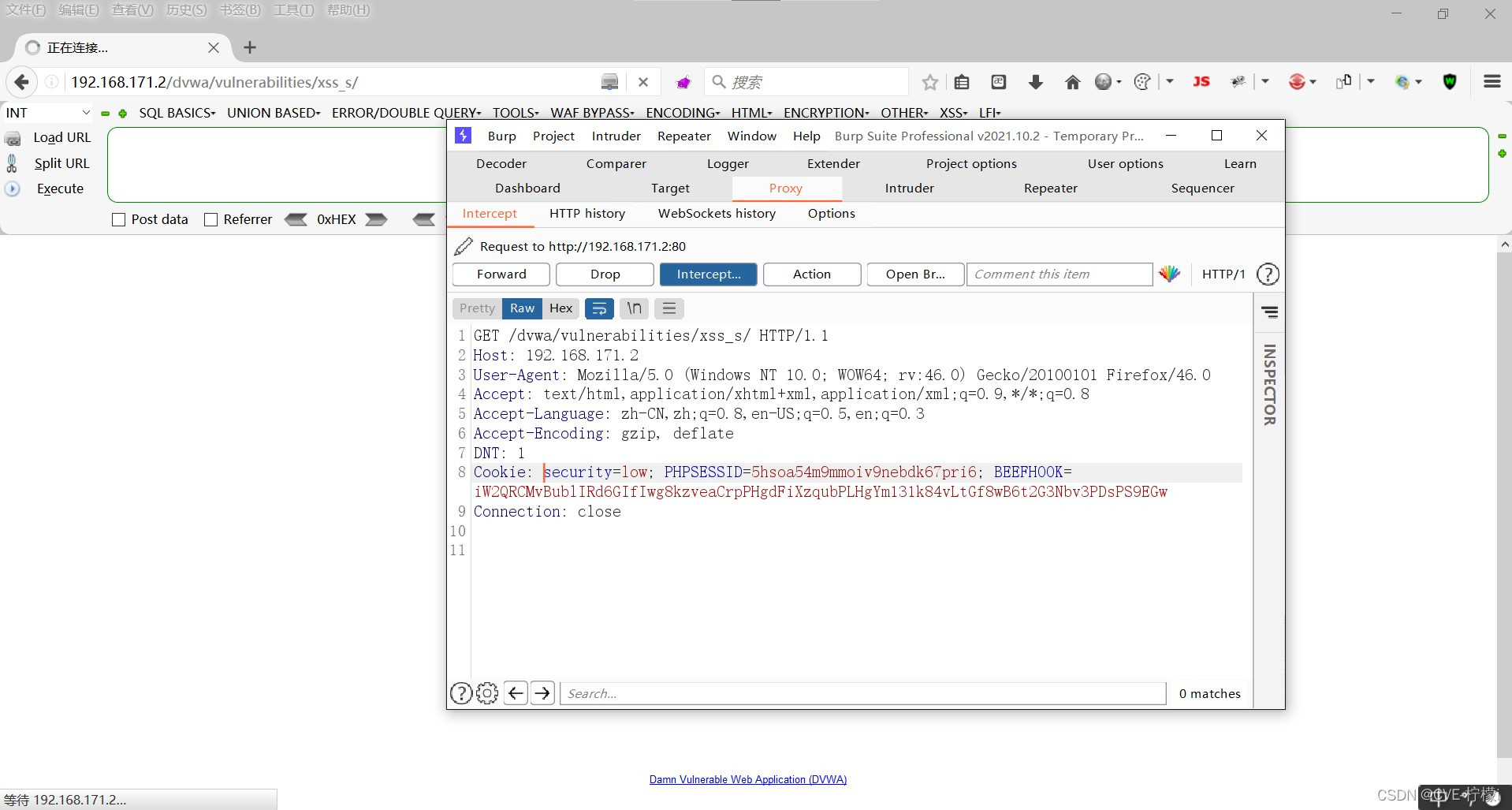Click the Burp search input field
Image resolution: width=1512 pixels, height=810 pixels.
[862, 693]
